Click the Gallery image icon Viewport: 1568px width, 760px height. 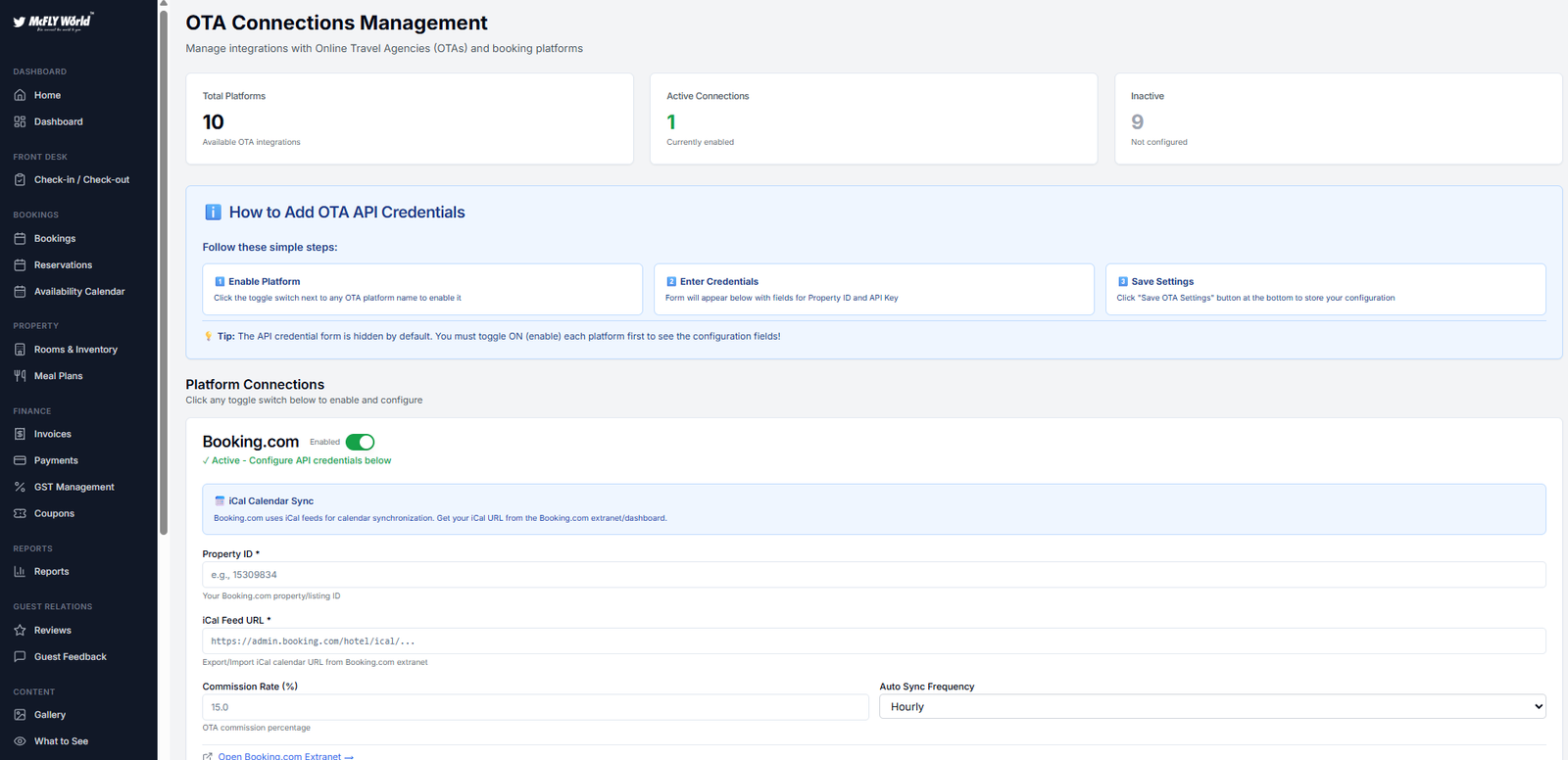(x=20, y=715)
